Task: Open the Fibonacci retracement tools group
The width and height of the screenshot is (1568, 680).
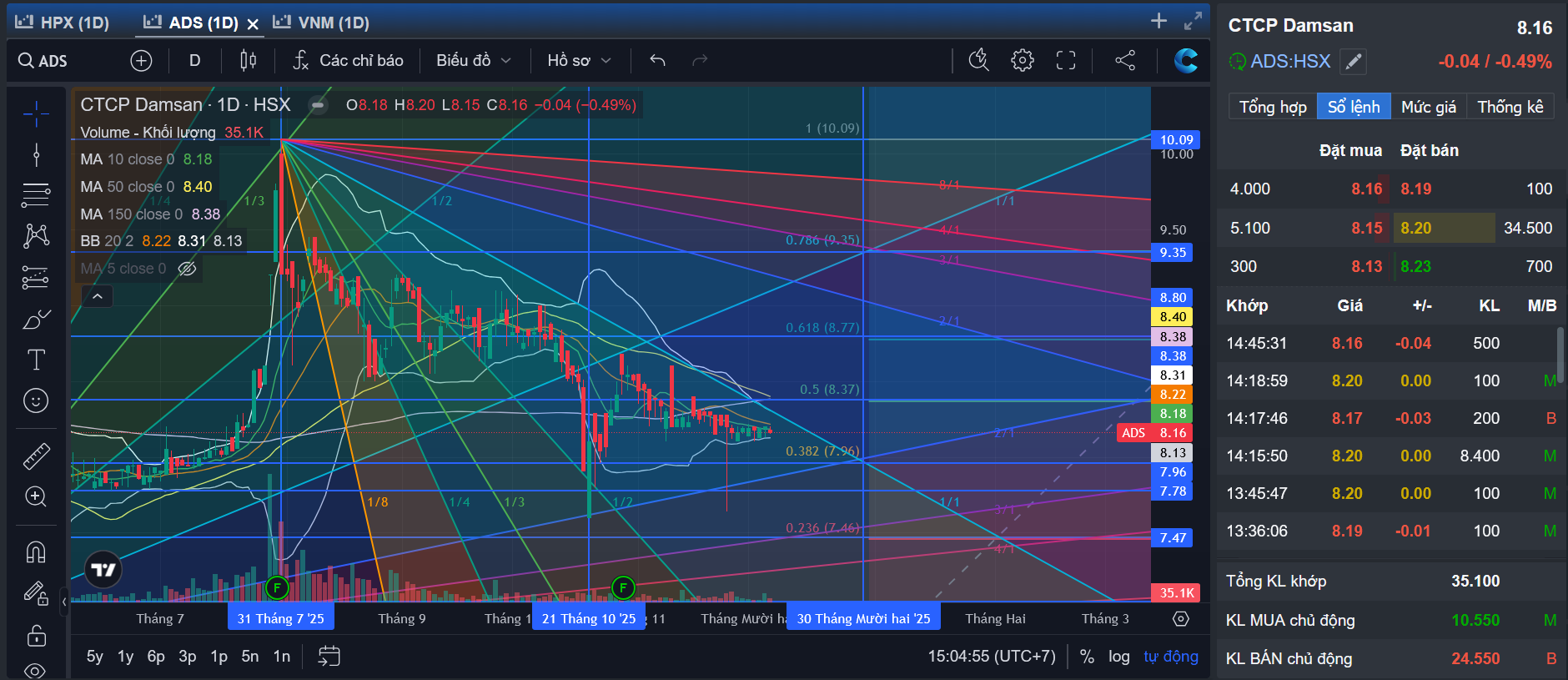Action: click(x=36, y=195)
